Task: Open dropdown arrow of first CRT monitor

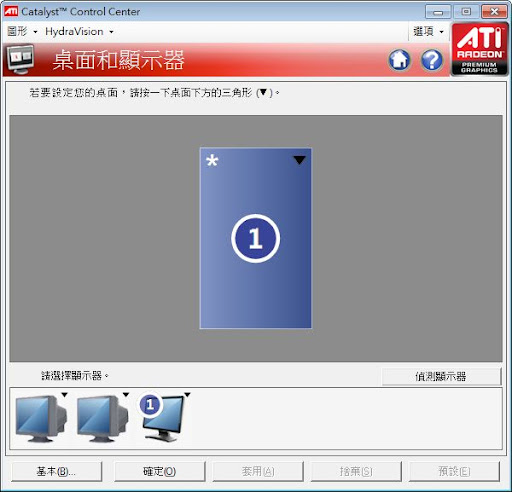Action: [x=64, y=395]
